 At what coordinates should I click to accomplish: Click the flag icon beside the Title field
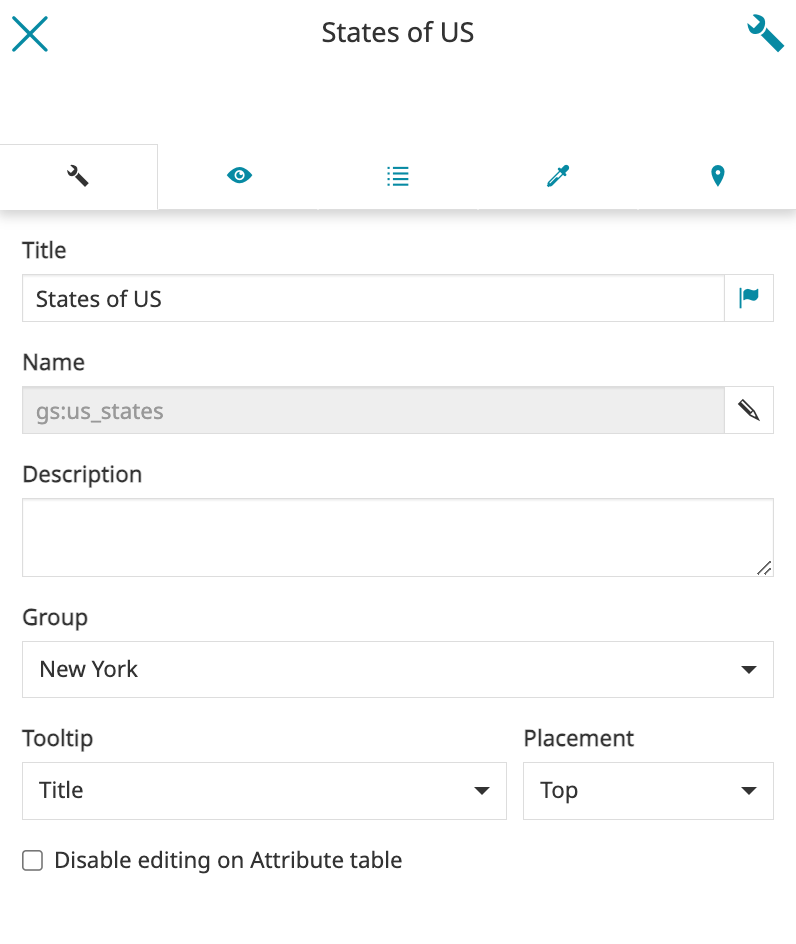pyautogui.click(x=749, y=298)
